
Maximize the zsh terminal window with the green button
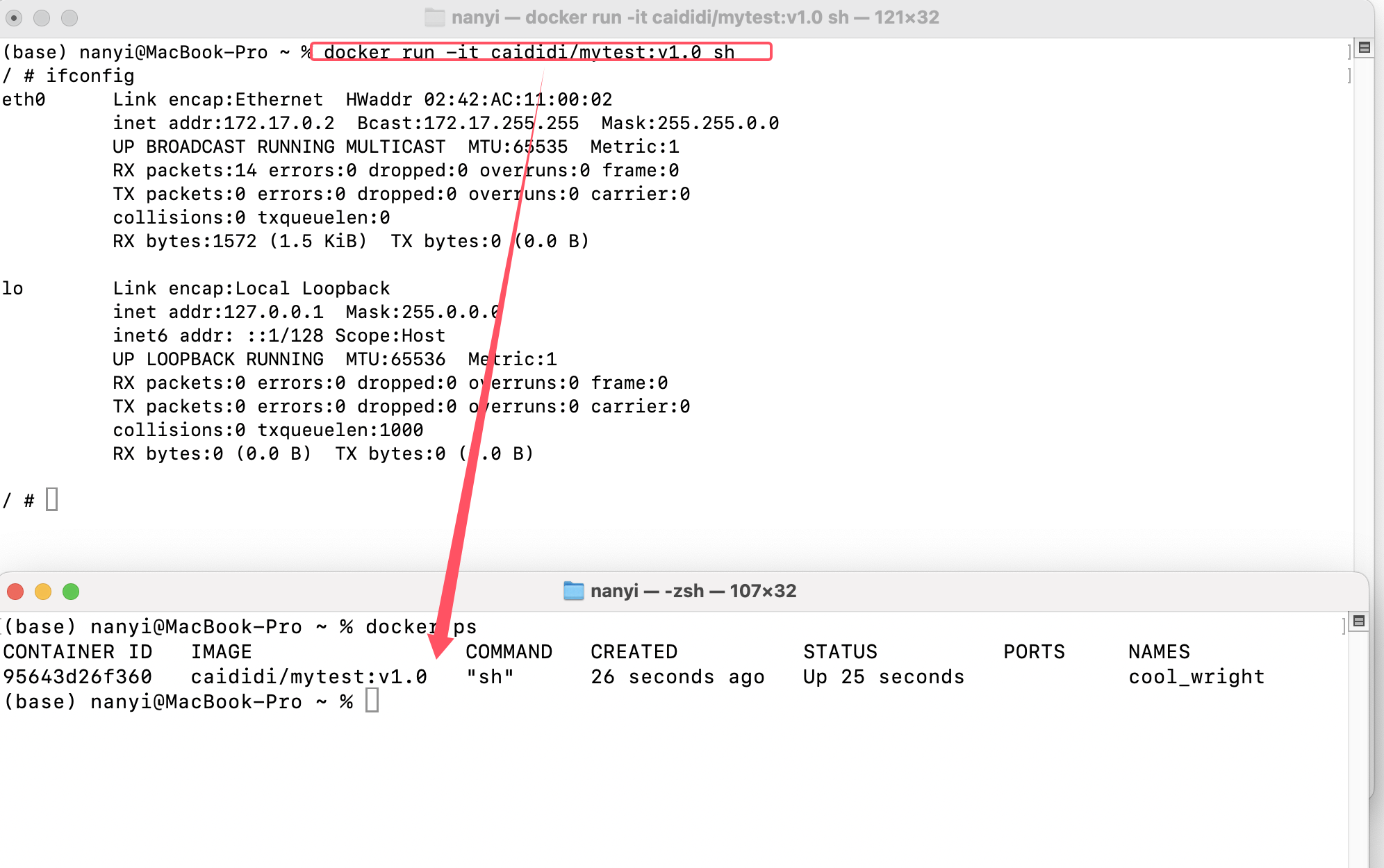click(x=71, y=592)
